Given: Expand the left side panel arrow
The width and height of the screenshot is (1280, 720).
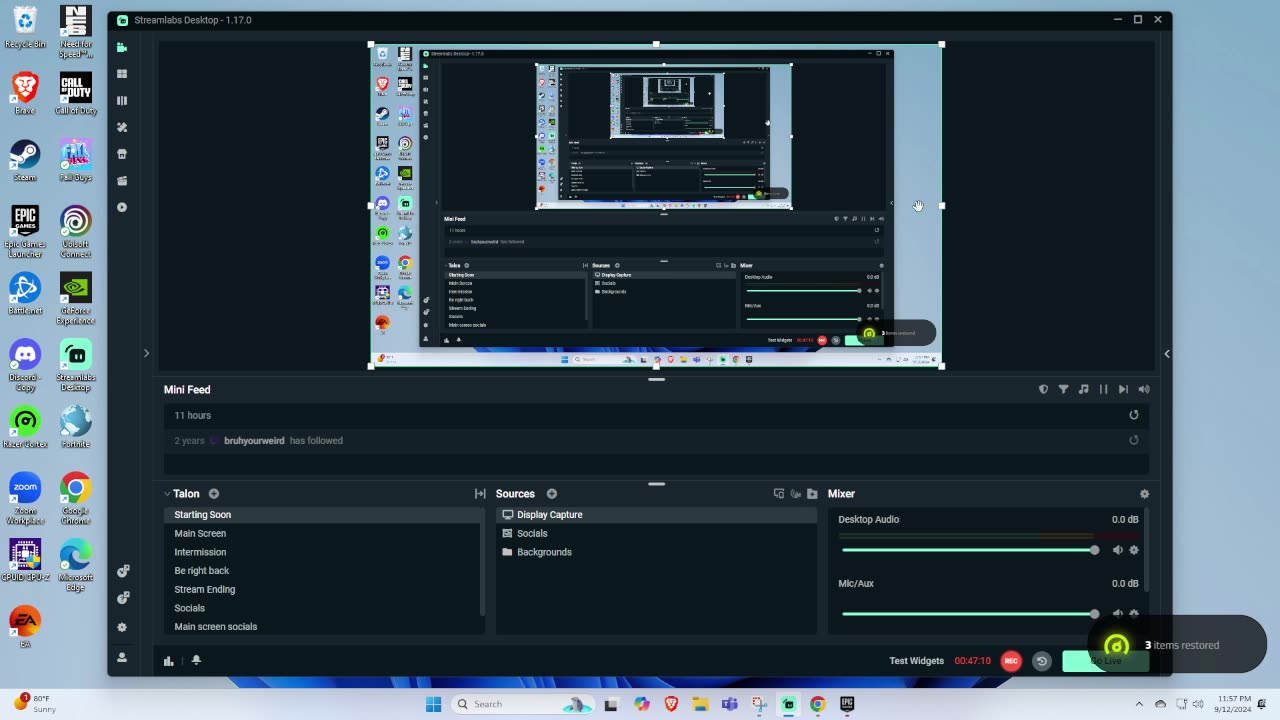Looking at the screenshot, I should [x=146, y=353].
